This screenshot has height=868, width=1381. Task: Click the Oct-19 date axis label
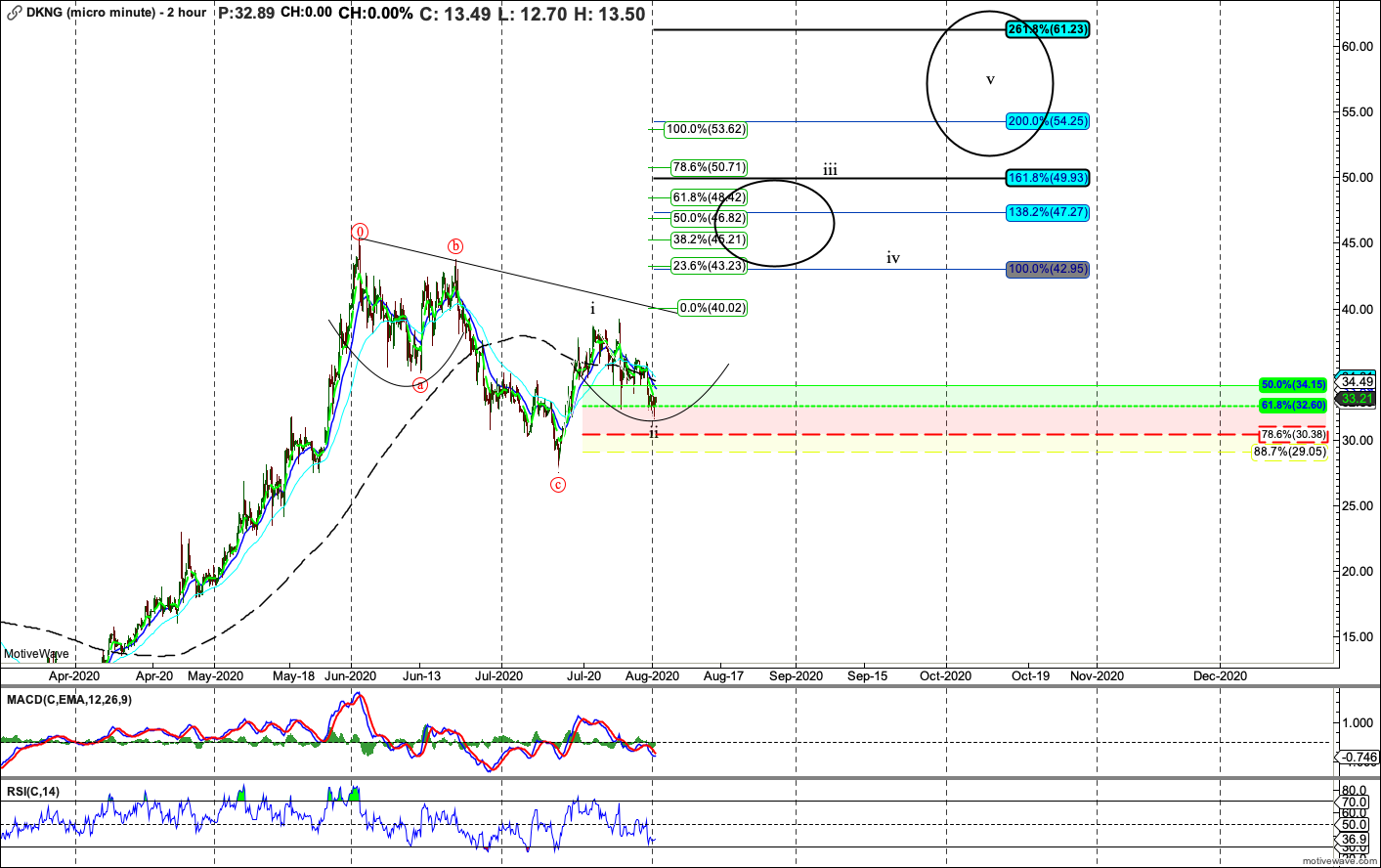(x=1030, y=675)
